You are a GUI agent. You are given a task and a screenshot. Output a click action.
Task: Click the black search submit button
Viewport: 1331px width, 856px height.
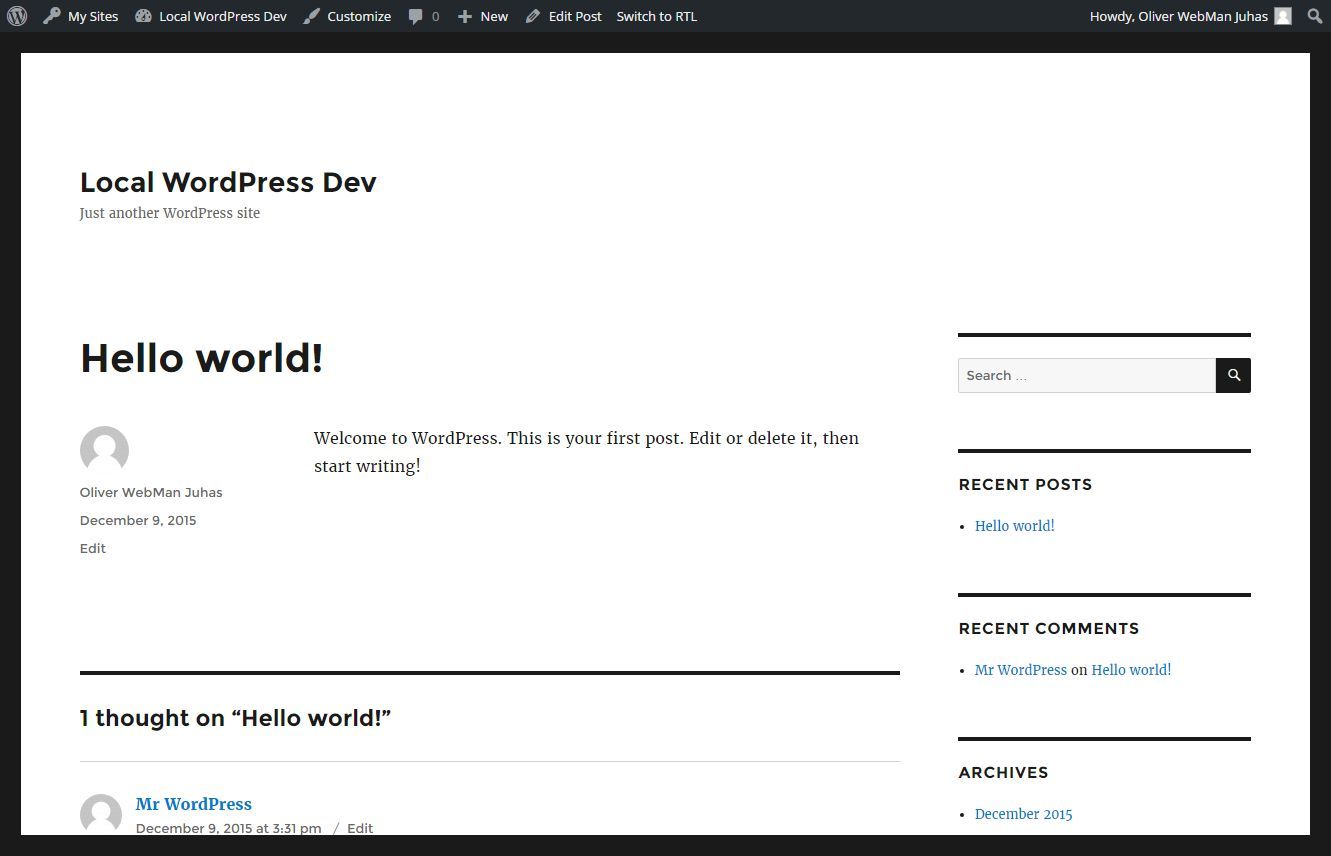tap(1233, 375)
